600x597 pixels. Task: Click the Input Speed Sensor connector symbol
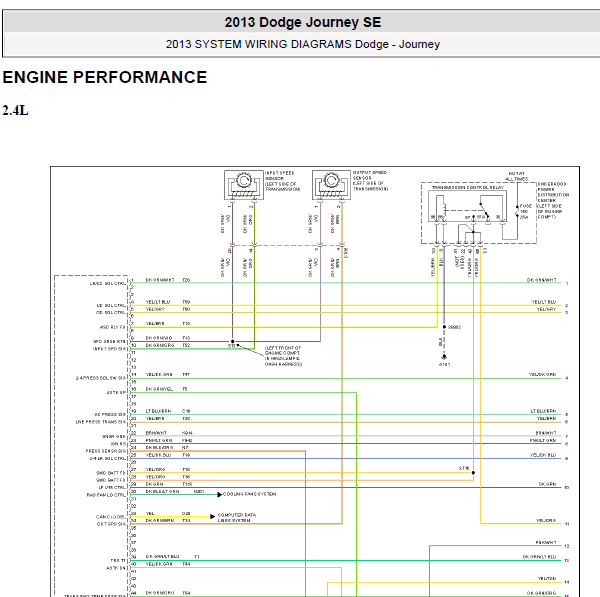[x=241, y=186]
